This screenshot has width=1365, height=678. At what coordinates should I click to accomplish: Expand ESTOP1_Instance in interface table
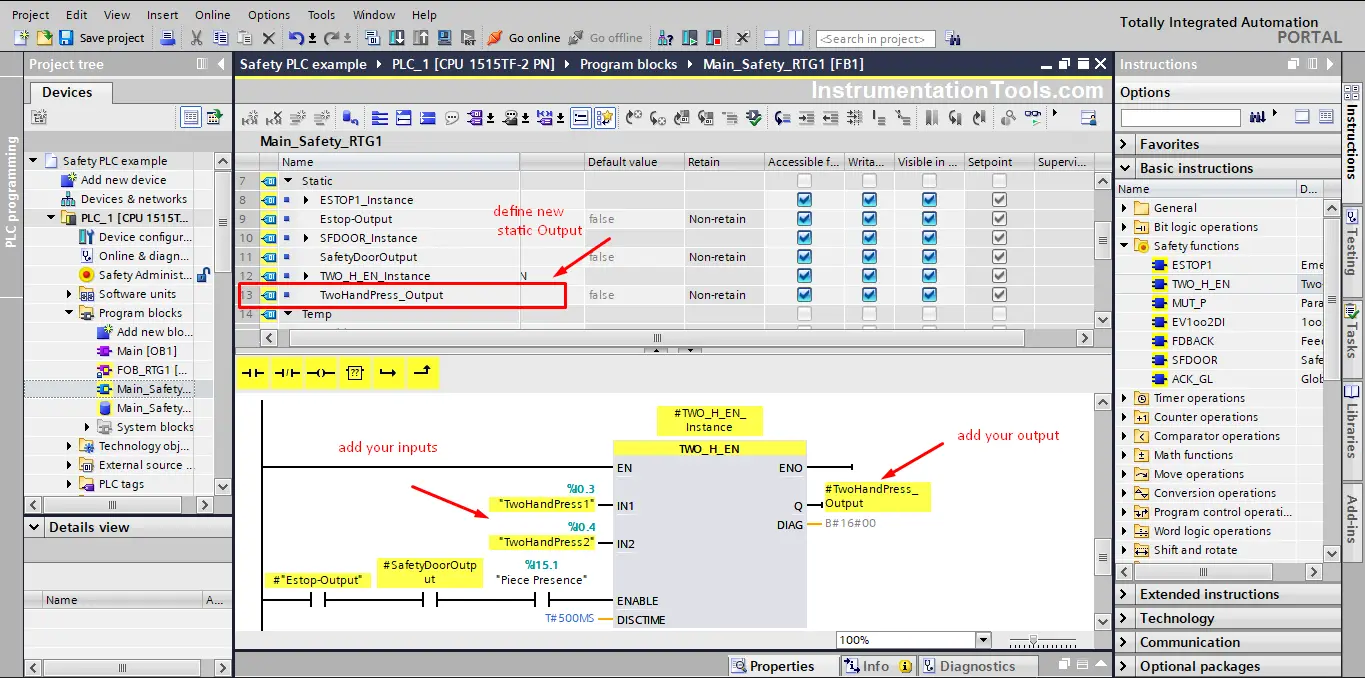click(306, 200)
